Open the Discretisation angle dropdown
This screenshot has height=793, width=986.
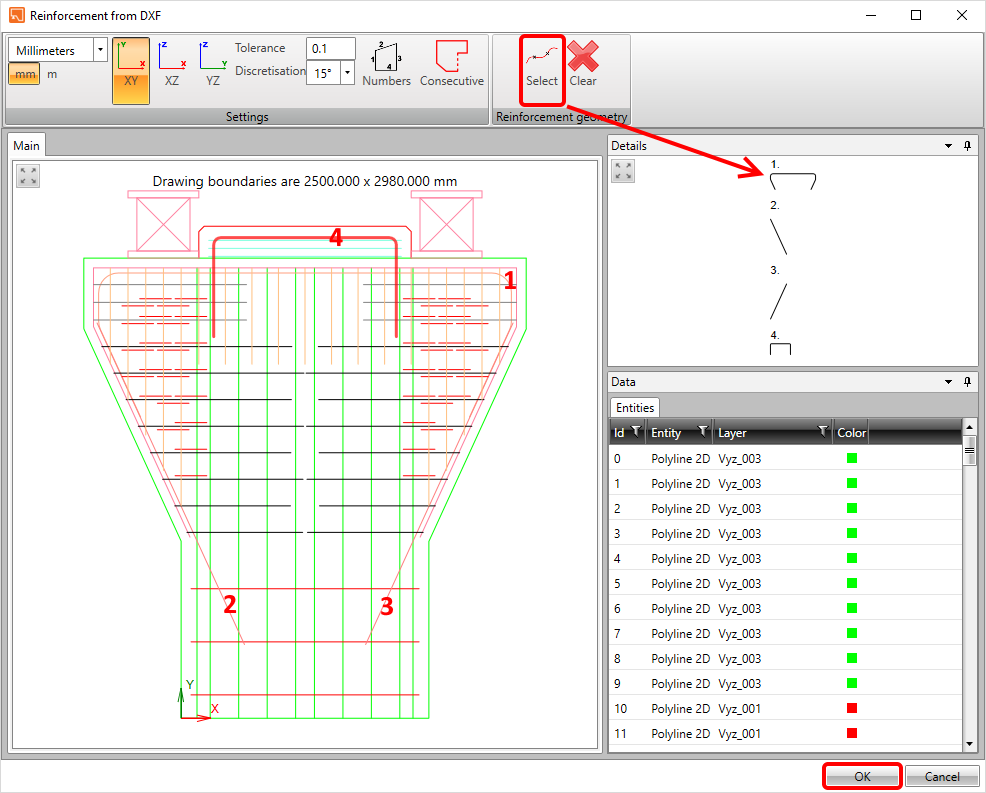[347, 73]
